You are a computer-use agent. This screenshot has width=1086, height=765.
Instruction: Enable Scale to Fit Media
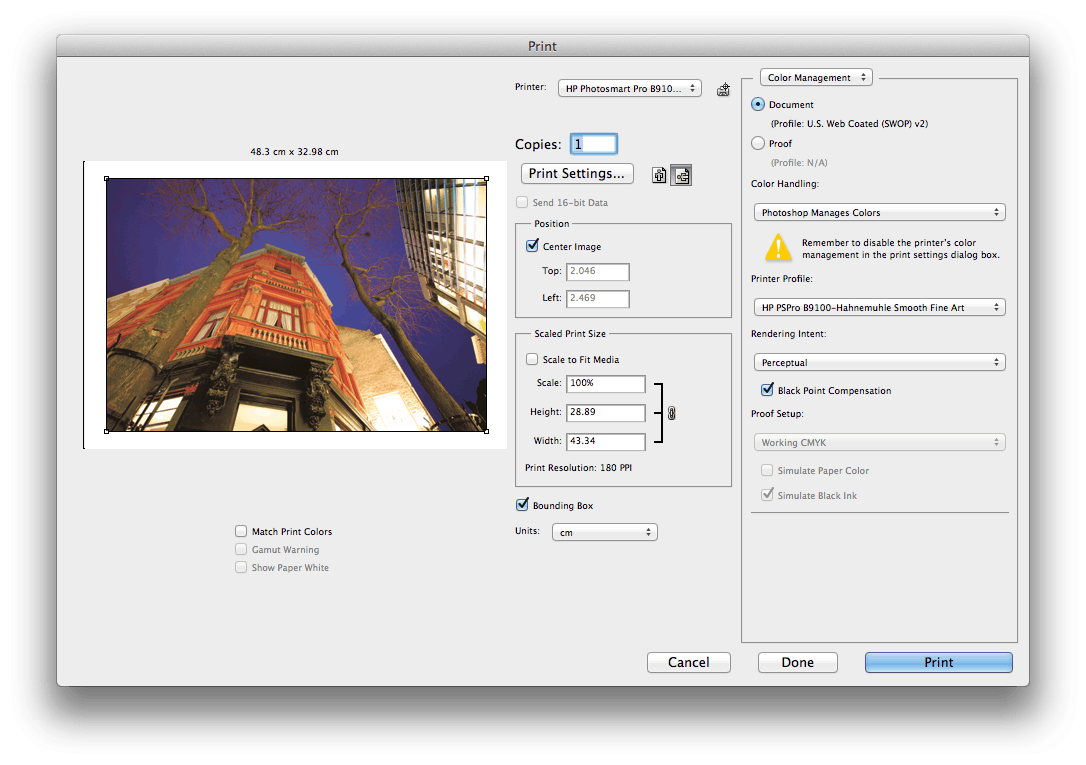(532, 359)
